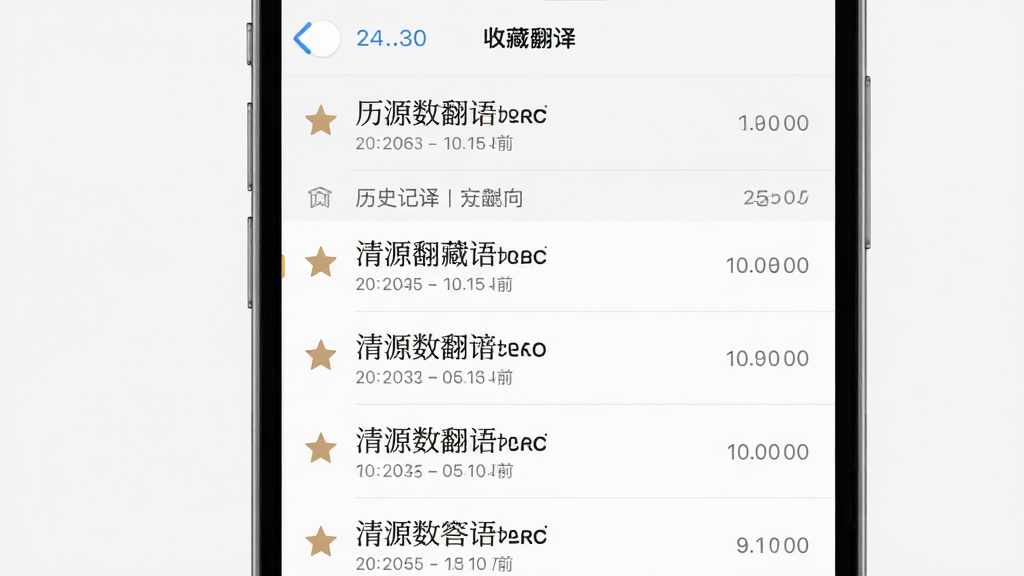The image size is (1024, 576).
Task: Click the 25505 section count
Action: click(776, 197)
